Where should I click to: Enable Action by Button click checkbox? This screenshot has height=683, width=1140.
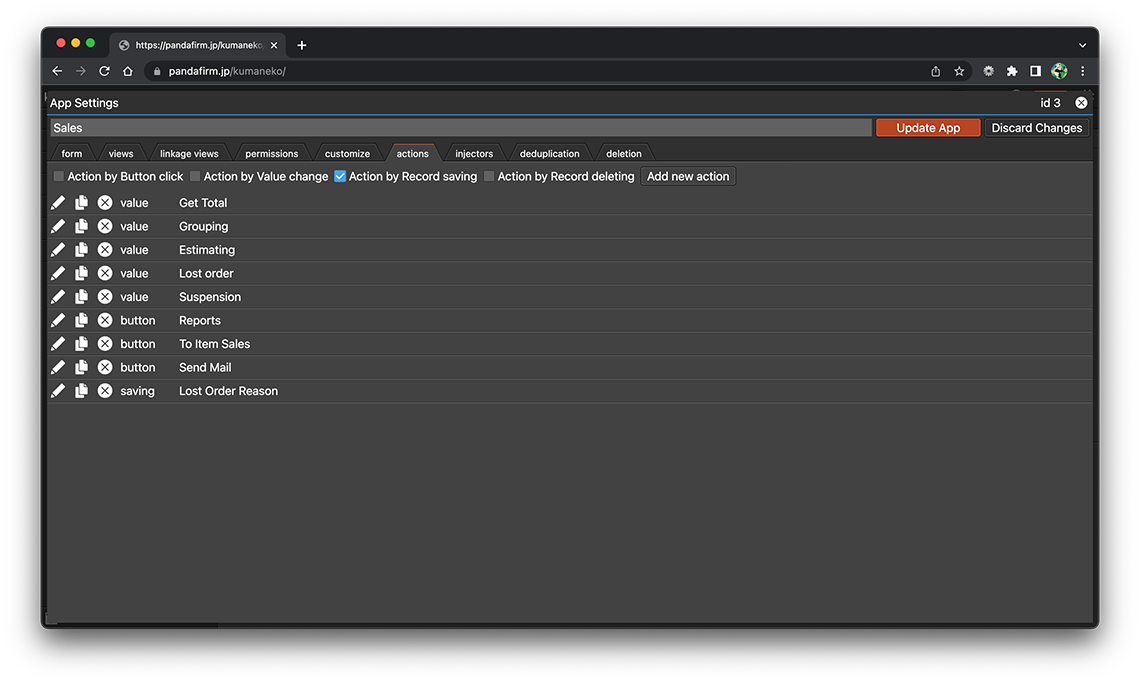point(59,177)
